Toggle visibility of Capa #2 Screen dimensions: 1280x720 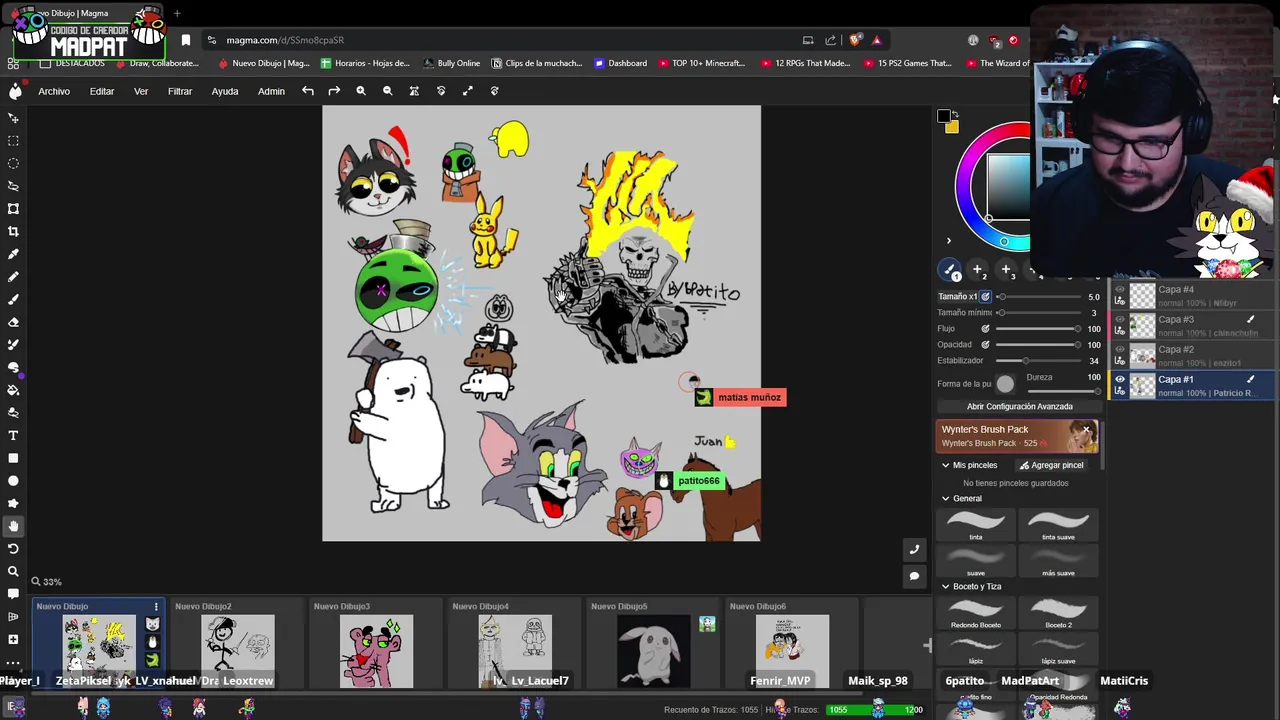1120,350
